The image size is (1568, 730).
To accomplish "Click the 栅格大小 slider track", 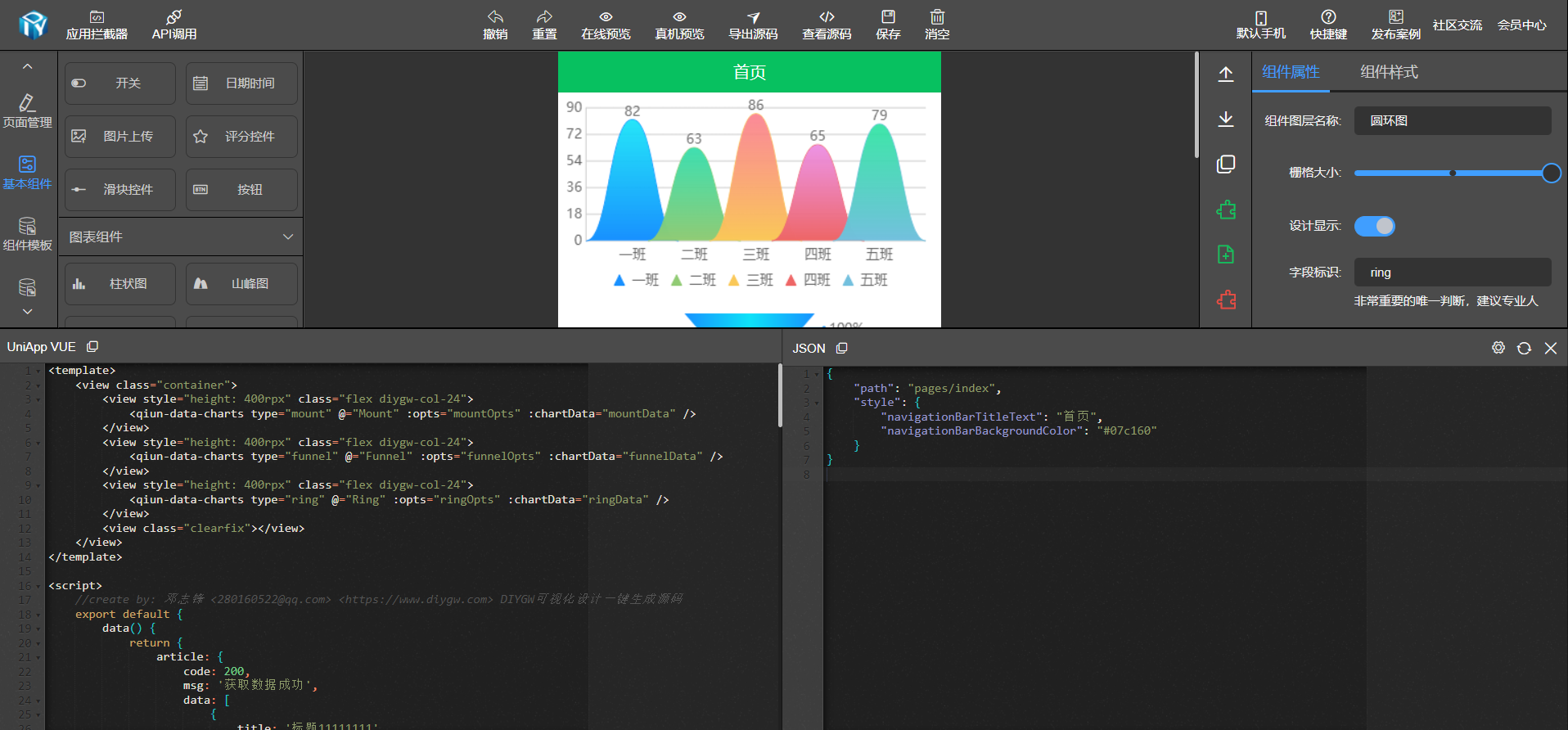I will point(1453,173).
